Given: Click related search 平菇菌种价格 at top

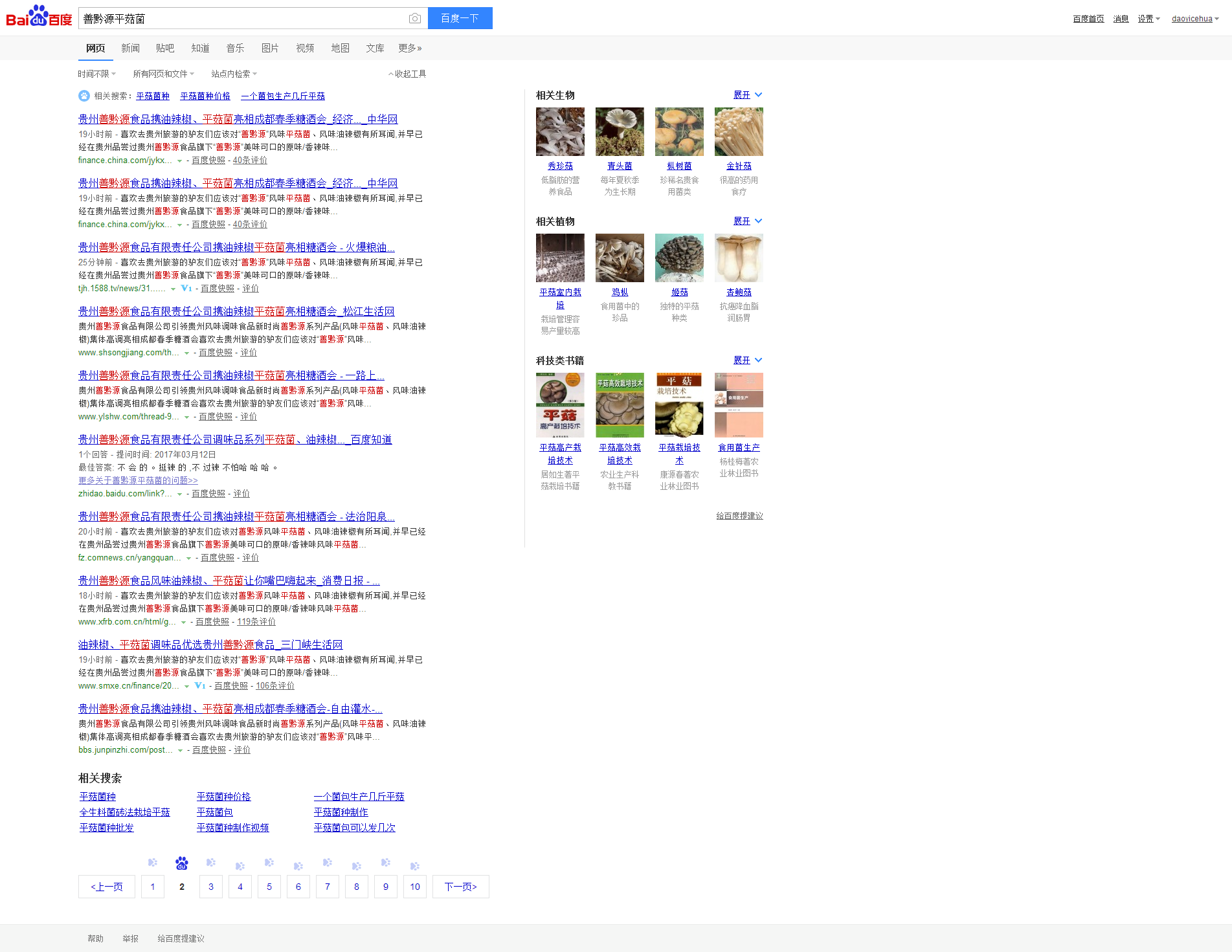Looking at the screenshot, I should tap(205, 96).
